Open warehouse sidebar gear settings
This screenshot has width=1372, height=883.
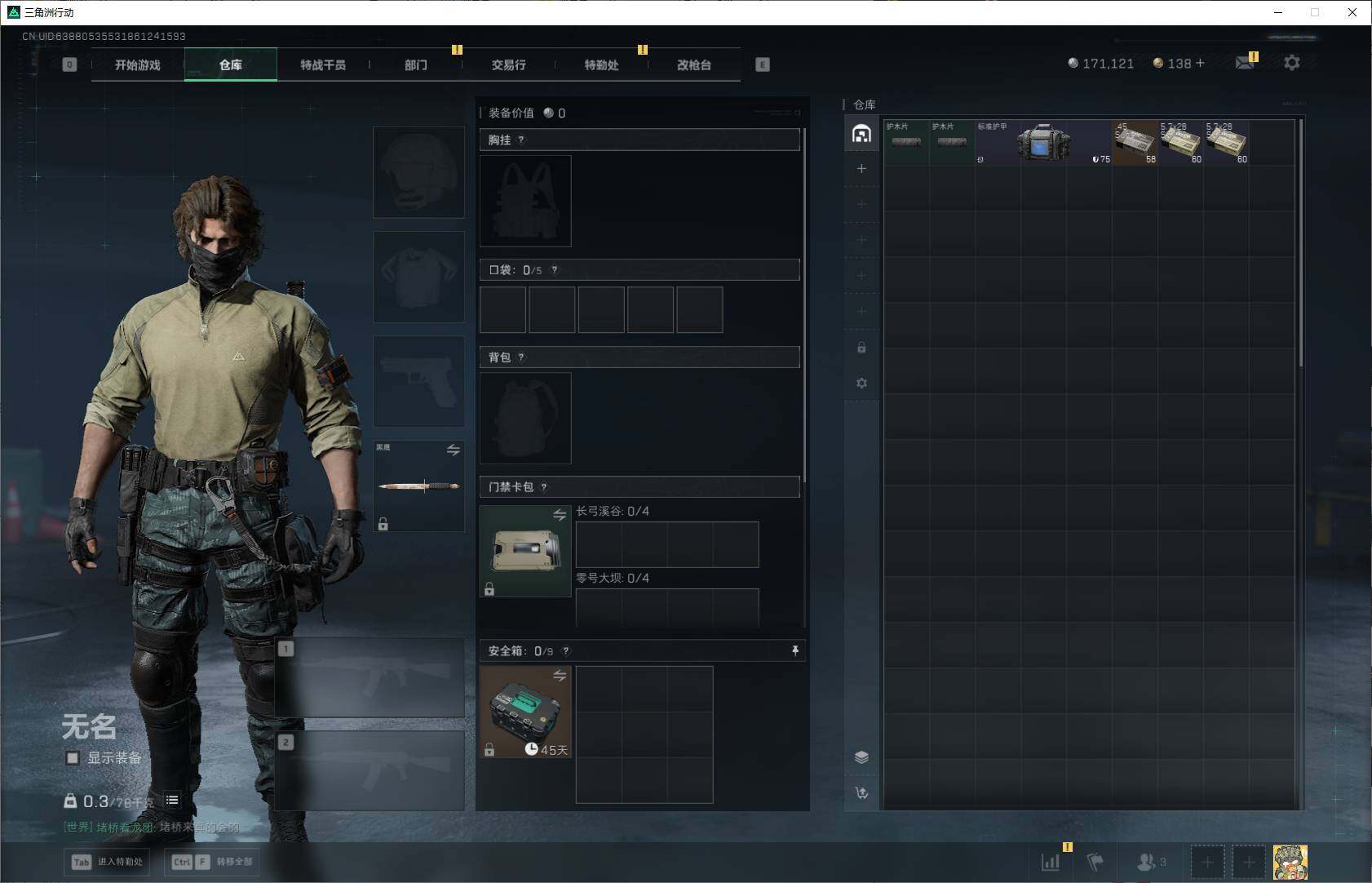(861, 383)
